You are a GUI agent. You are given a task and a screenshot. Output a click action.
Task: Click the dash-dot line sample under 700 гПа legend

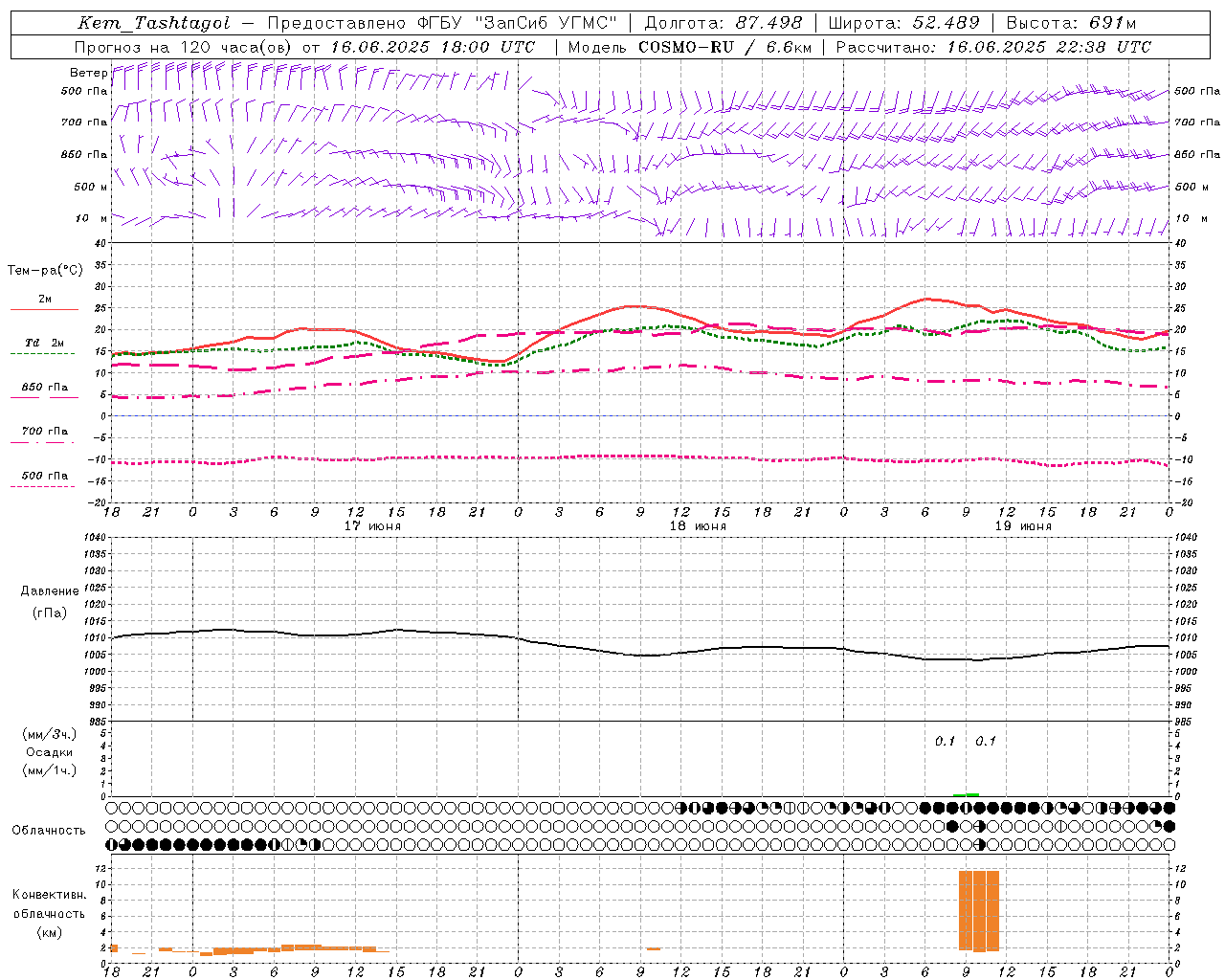(x=44, y=443)
